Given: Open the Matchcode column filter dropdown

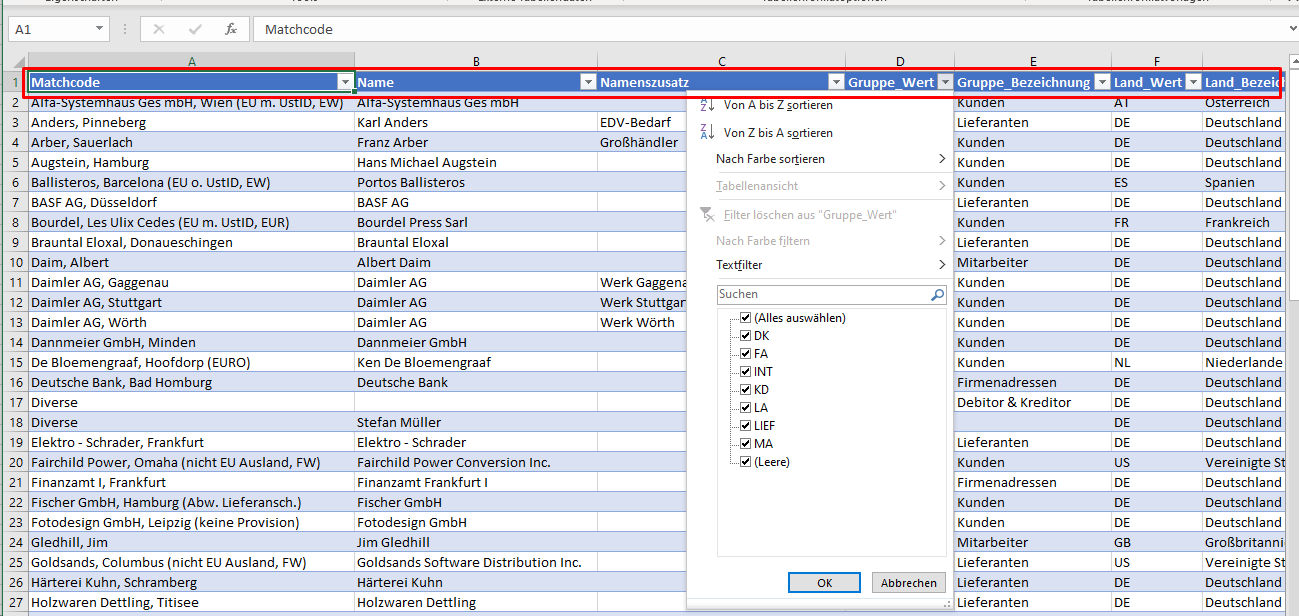Looking at the screenshot, I should [345, 82].
